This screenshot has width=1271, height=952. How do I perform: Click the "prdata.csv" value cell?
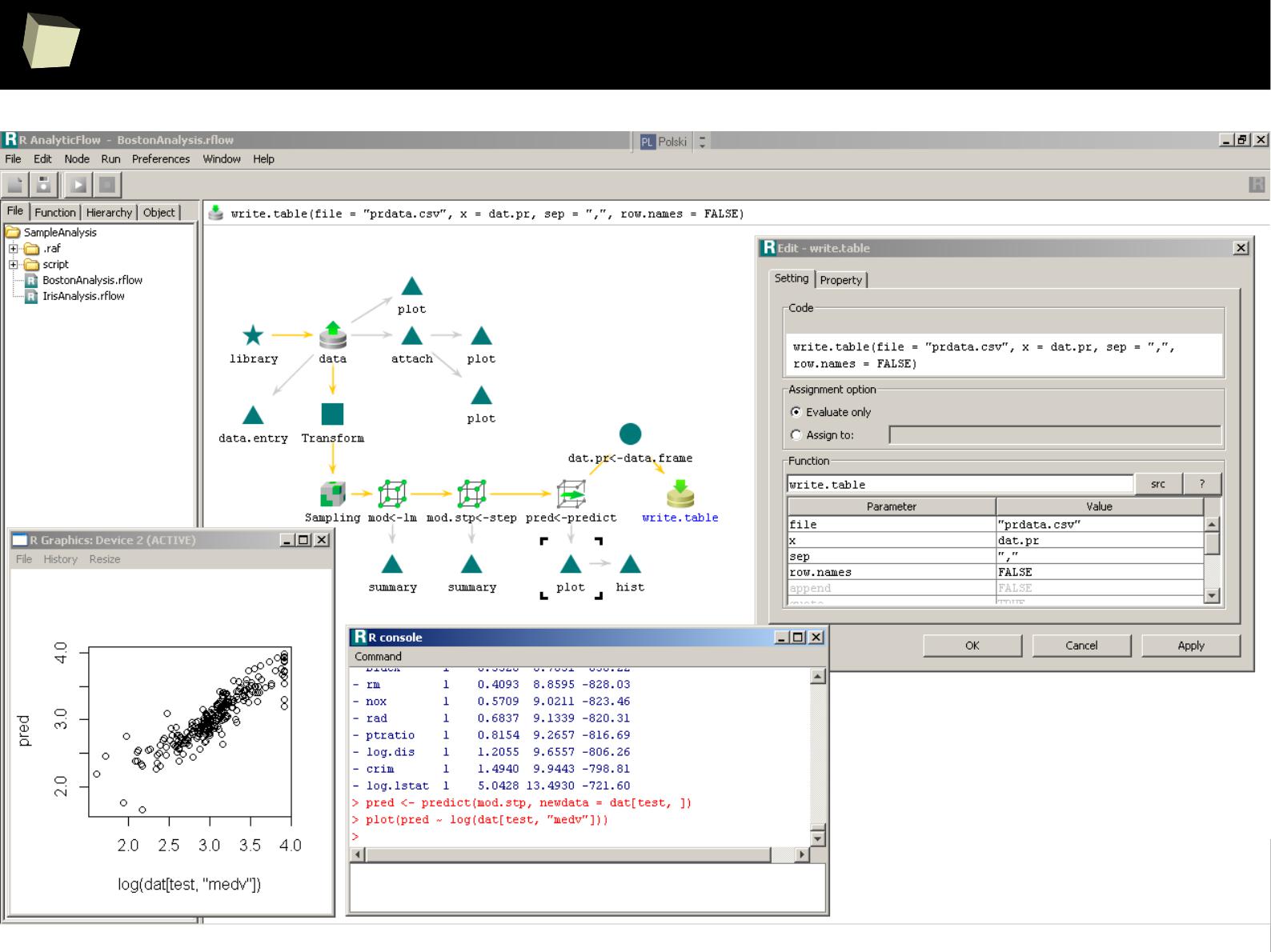click(1100, 525)
